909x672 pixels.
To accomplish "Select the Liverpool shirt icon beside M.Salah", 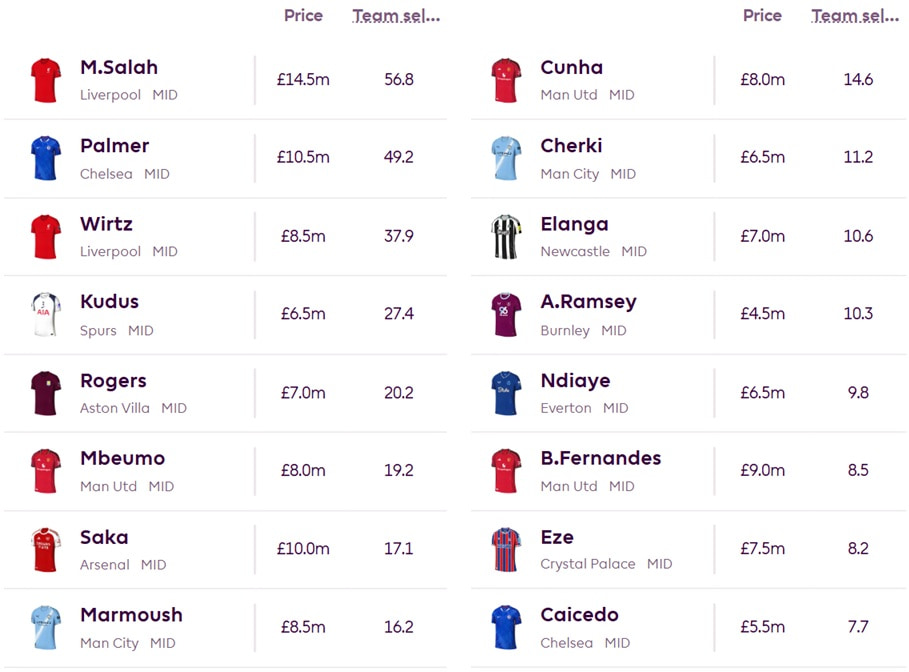I will [x=44, y=79].
